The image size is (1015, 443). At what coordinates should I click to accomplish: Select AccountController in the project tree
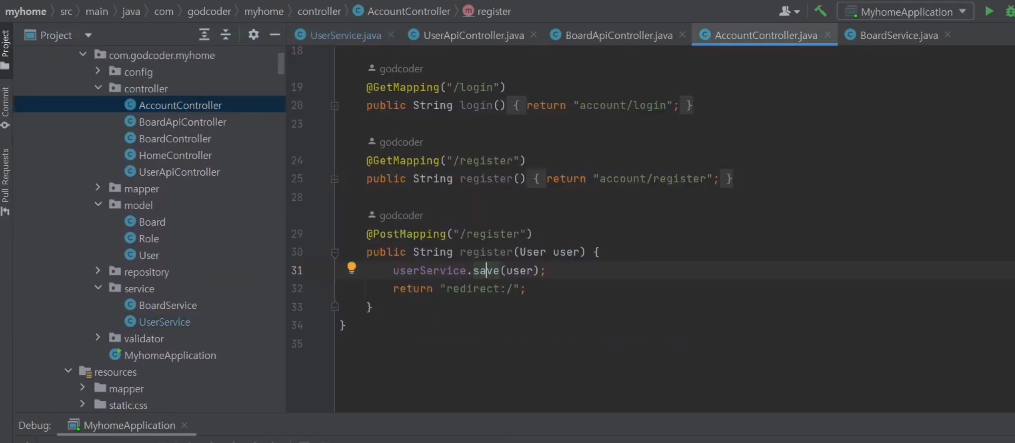point(180,105)
